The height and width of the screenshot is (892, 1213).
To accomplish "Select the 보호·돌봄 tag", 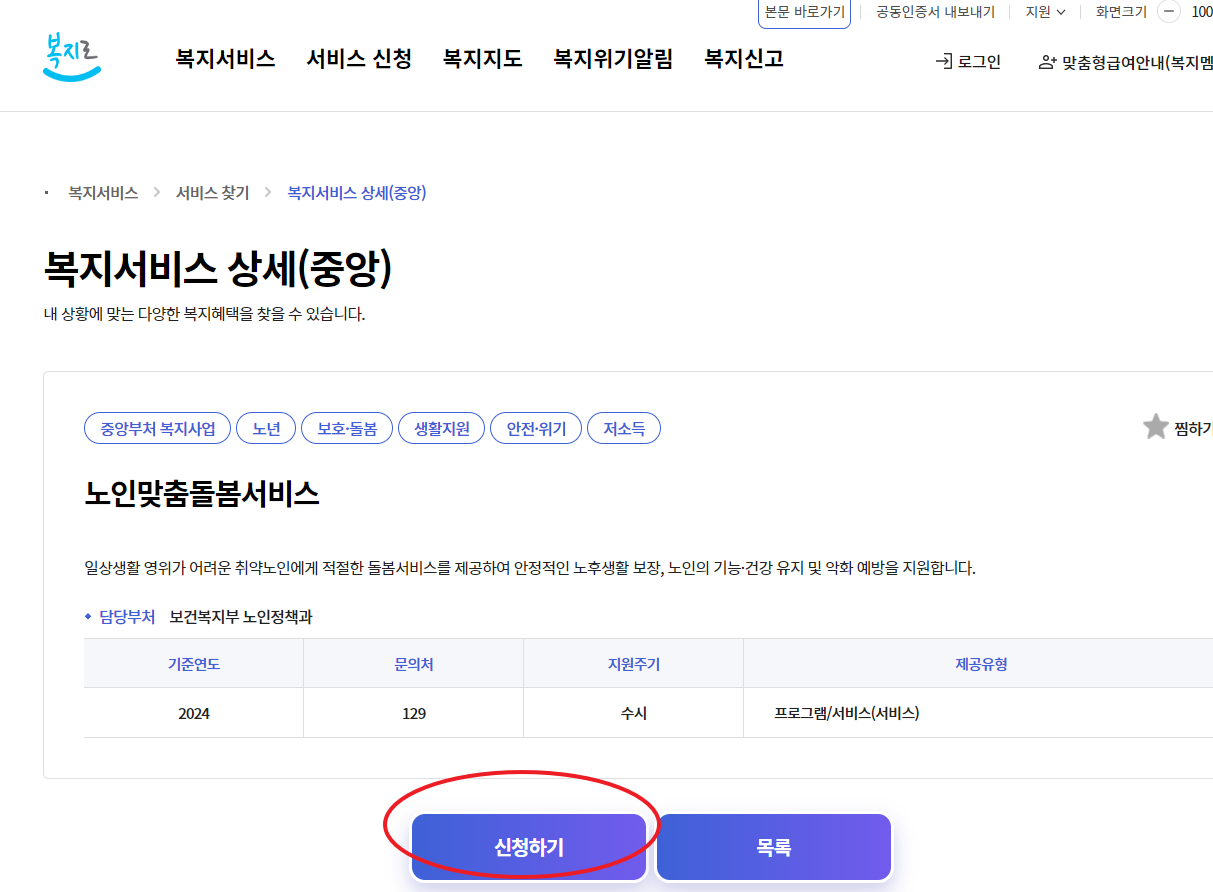I will (347, 429).
